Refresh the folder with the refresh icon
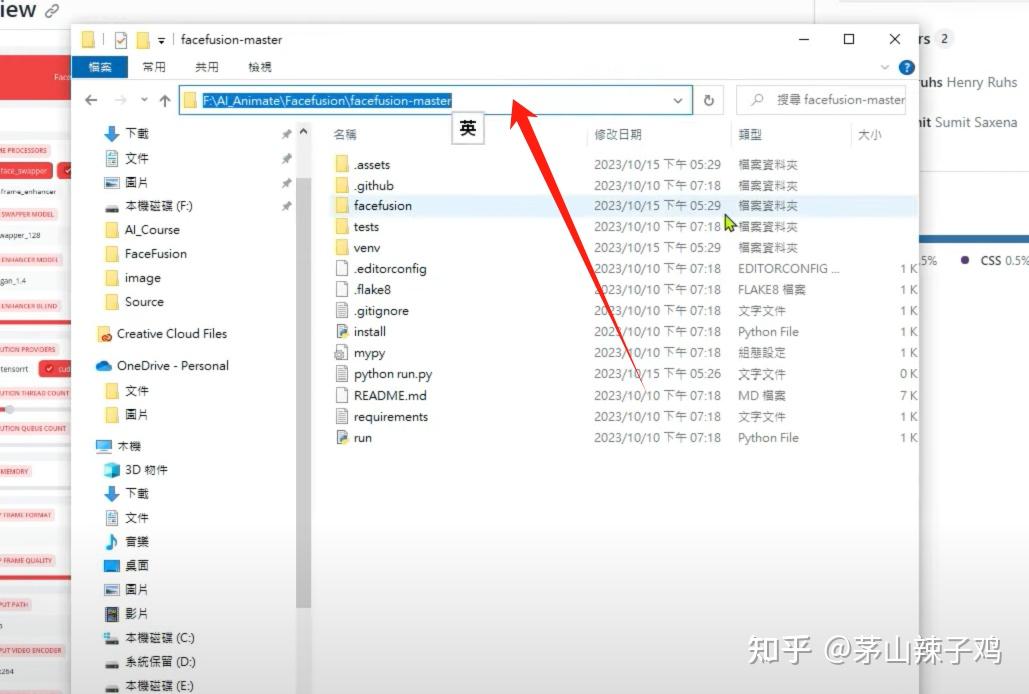The image size is (1029, 694). click(x=709, y=99)
